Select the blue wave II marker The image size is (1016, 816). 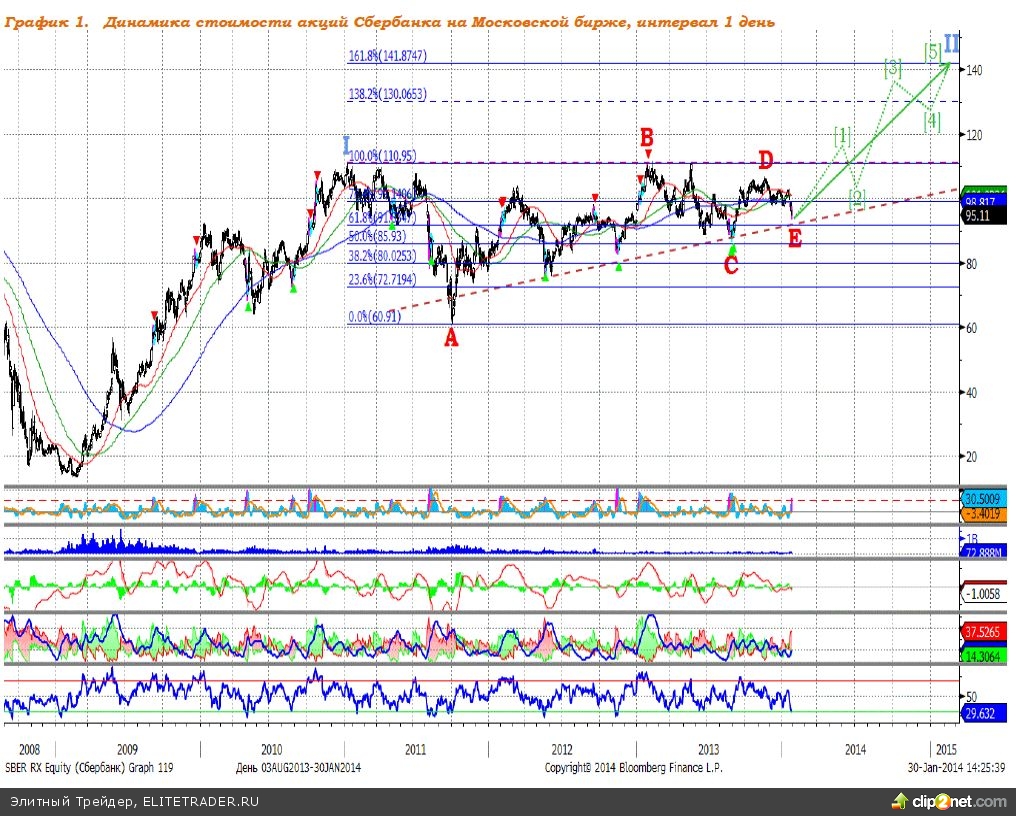point(952,43)
